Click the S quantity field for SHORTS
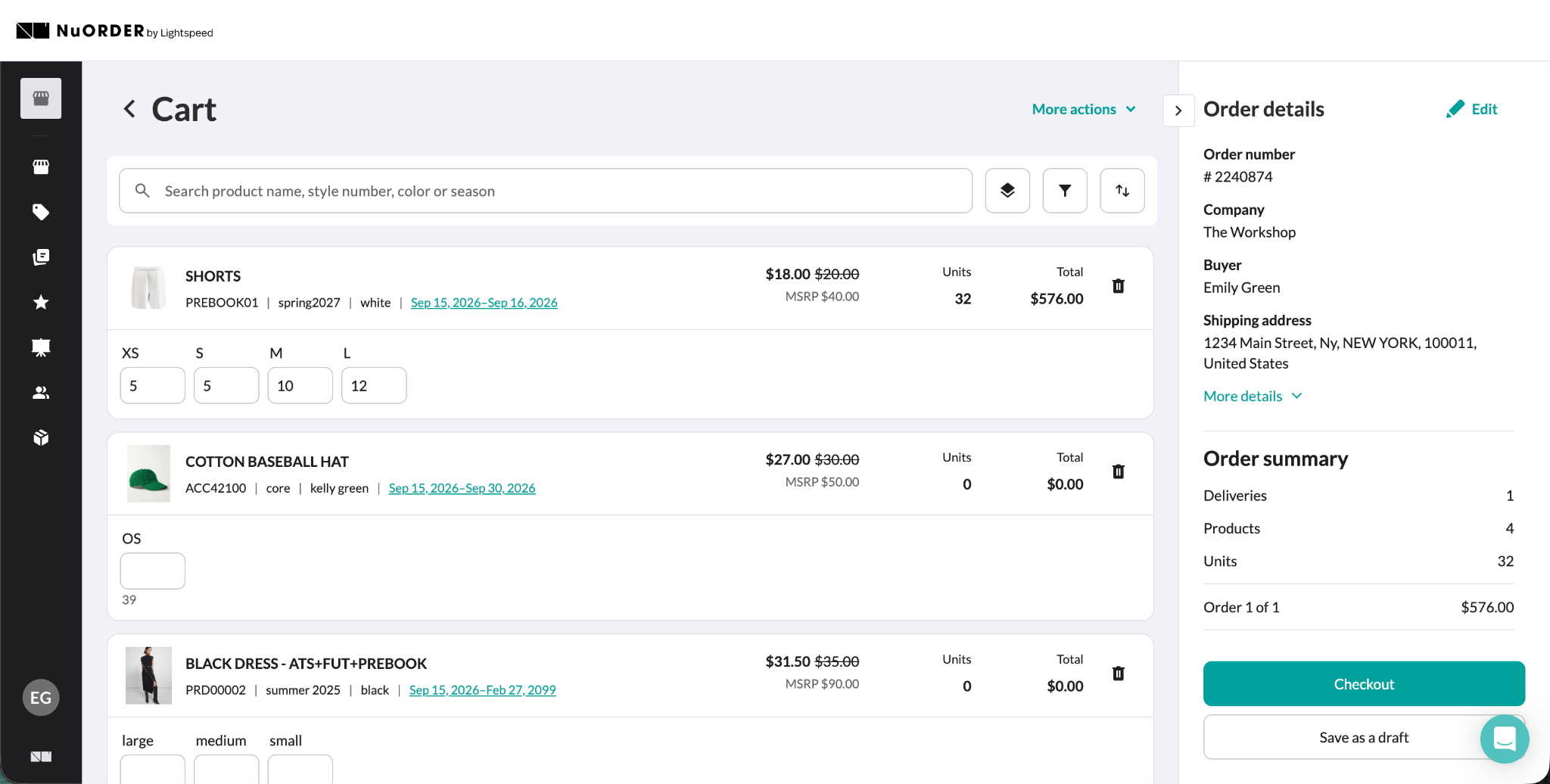1550x784 pixels. 226,385
